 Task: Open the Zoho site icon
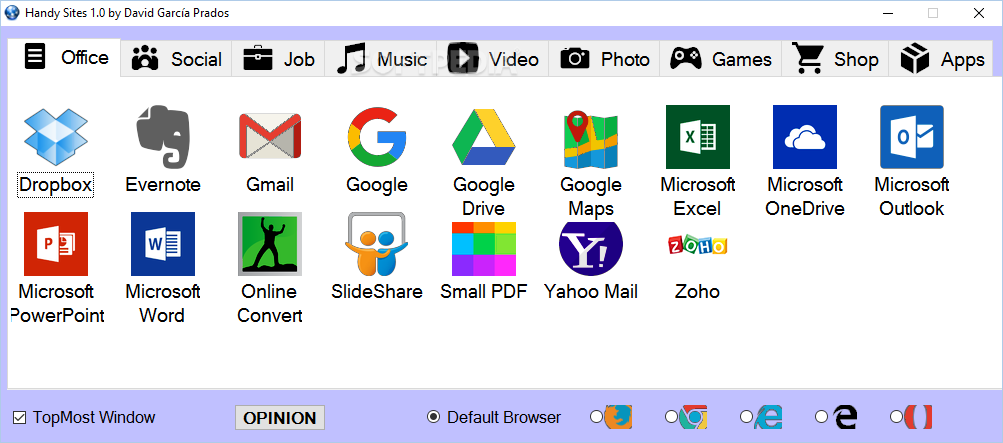coord(698,245)
